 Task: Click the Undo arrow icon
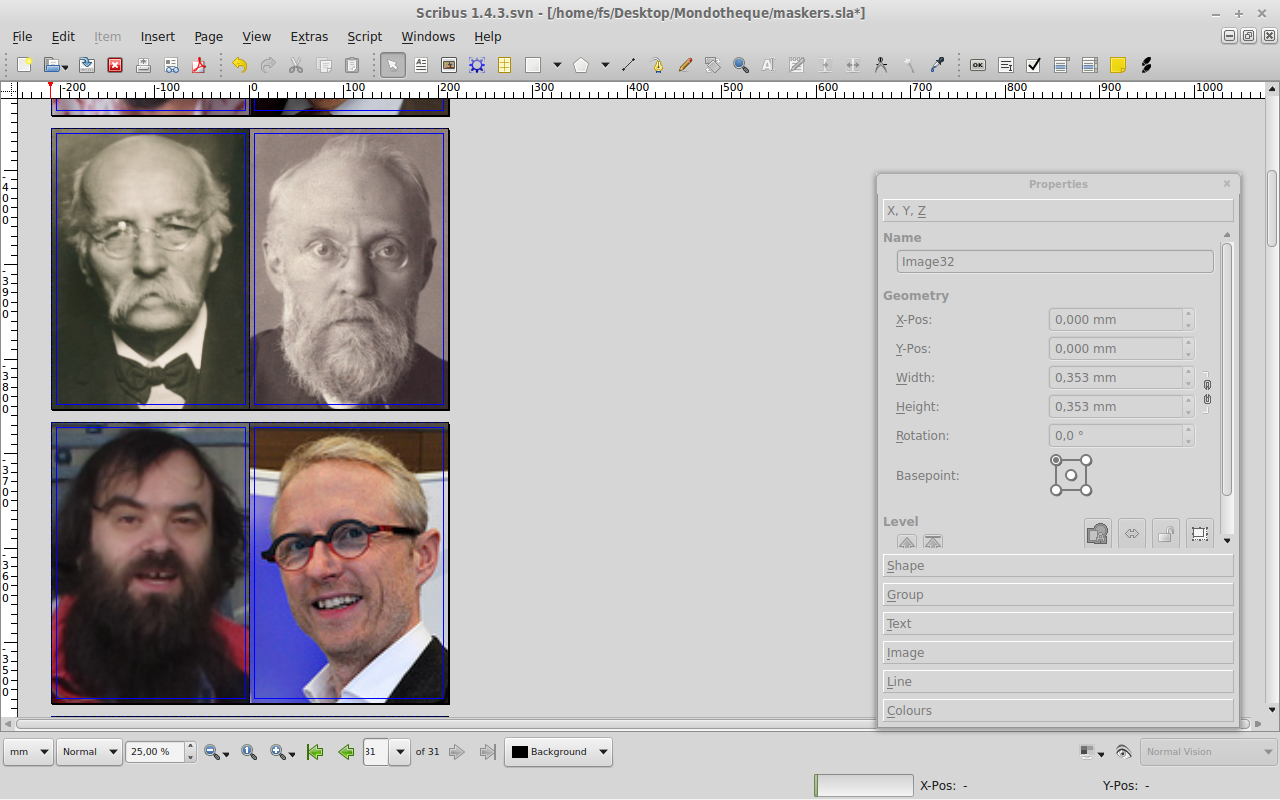pos(239,65)
